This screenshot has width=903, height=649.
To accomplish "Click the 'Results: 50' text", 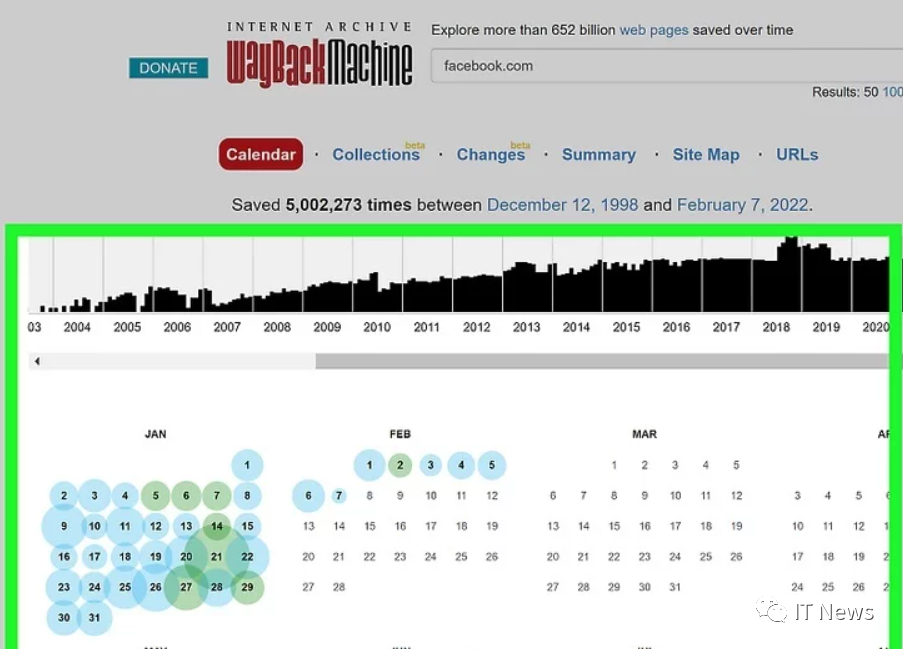I will click(x=845, y=92).
